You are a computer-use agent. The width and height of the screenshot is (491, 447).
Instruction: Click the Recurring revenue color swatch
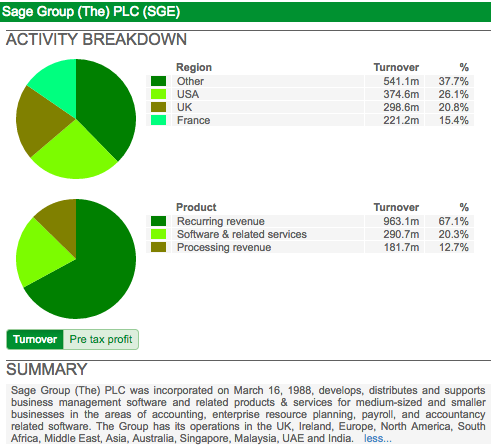tap(158, 221)
